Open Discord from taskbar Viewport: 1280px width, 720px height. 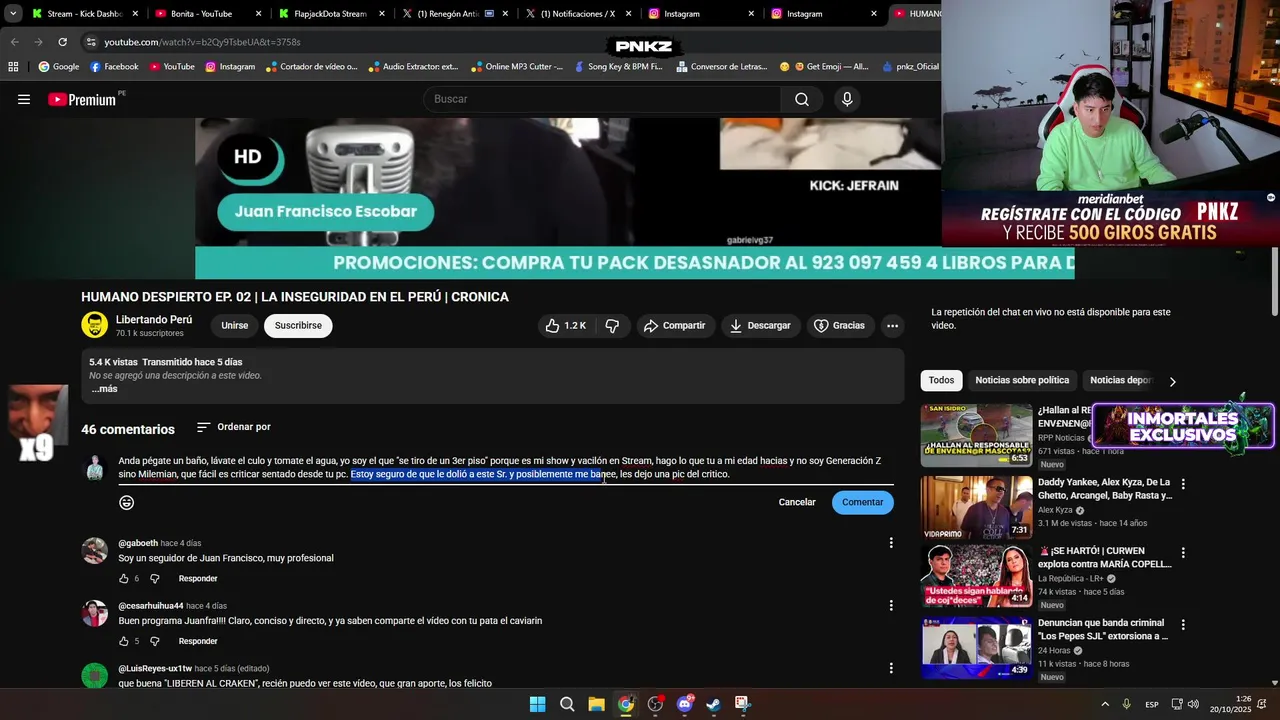pyautogui.click(x=684, y=704)
